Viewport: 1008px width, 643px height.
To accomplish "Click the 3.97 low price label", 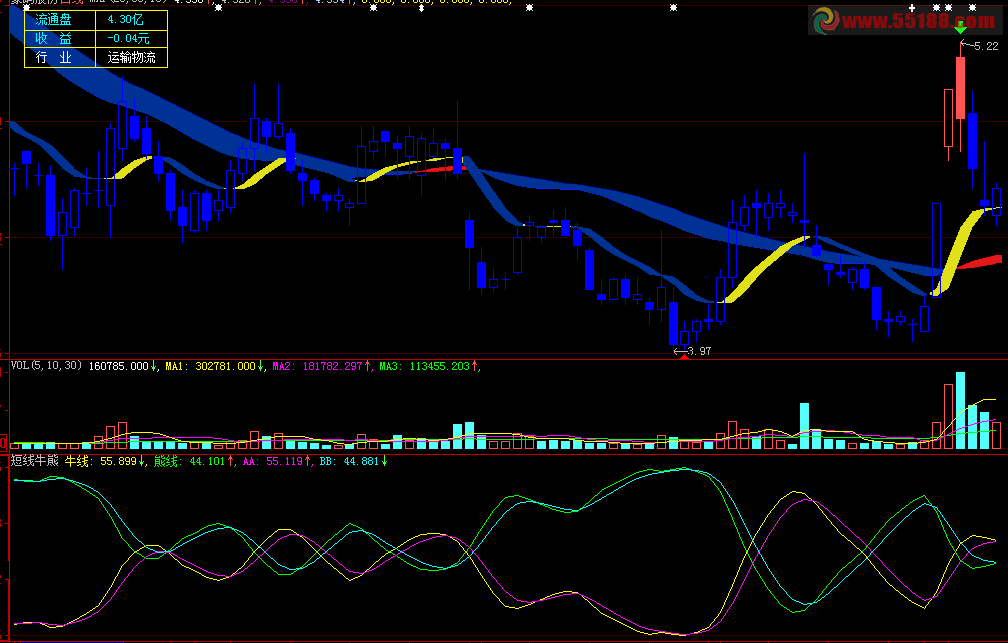I will [x=699, y=351].
